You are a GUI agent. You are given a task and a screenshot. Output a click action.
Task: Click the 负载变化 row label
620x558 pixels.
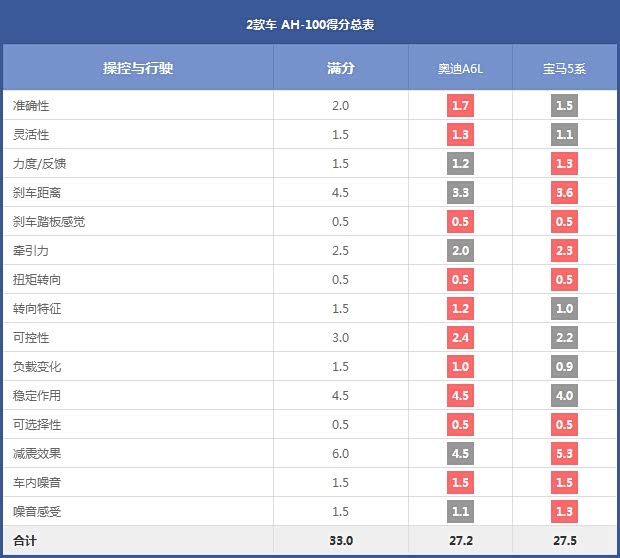pyautogui.click(x=37, y=367)
